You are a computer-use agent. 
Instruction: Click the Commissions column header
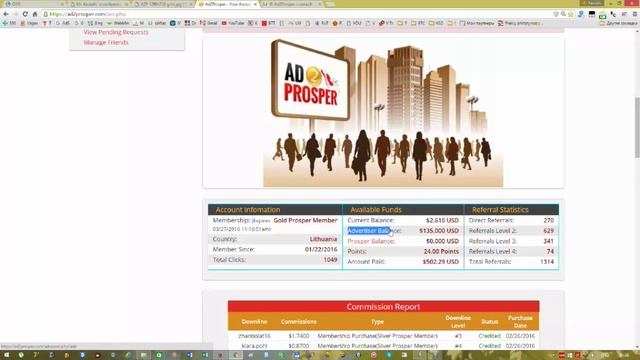coord(298,322)
